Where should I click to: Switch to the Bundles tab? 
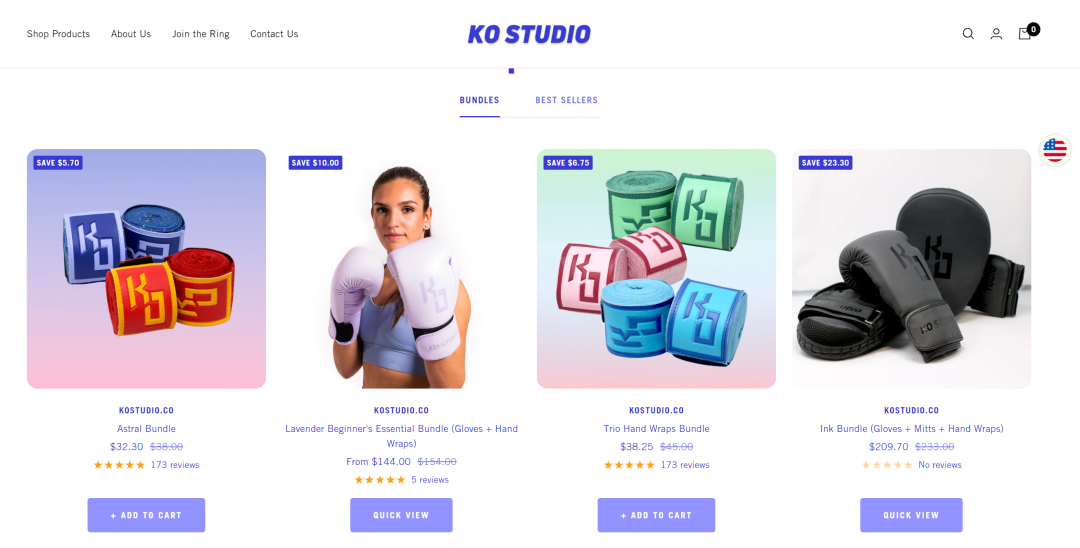click(x=479, y=100)
